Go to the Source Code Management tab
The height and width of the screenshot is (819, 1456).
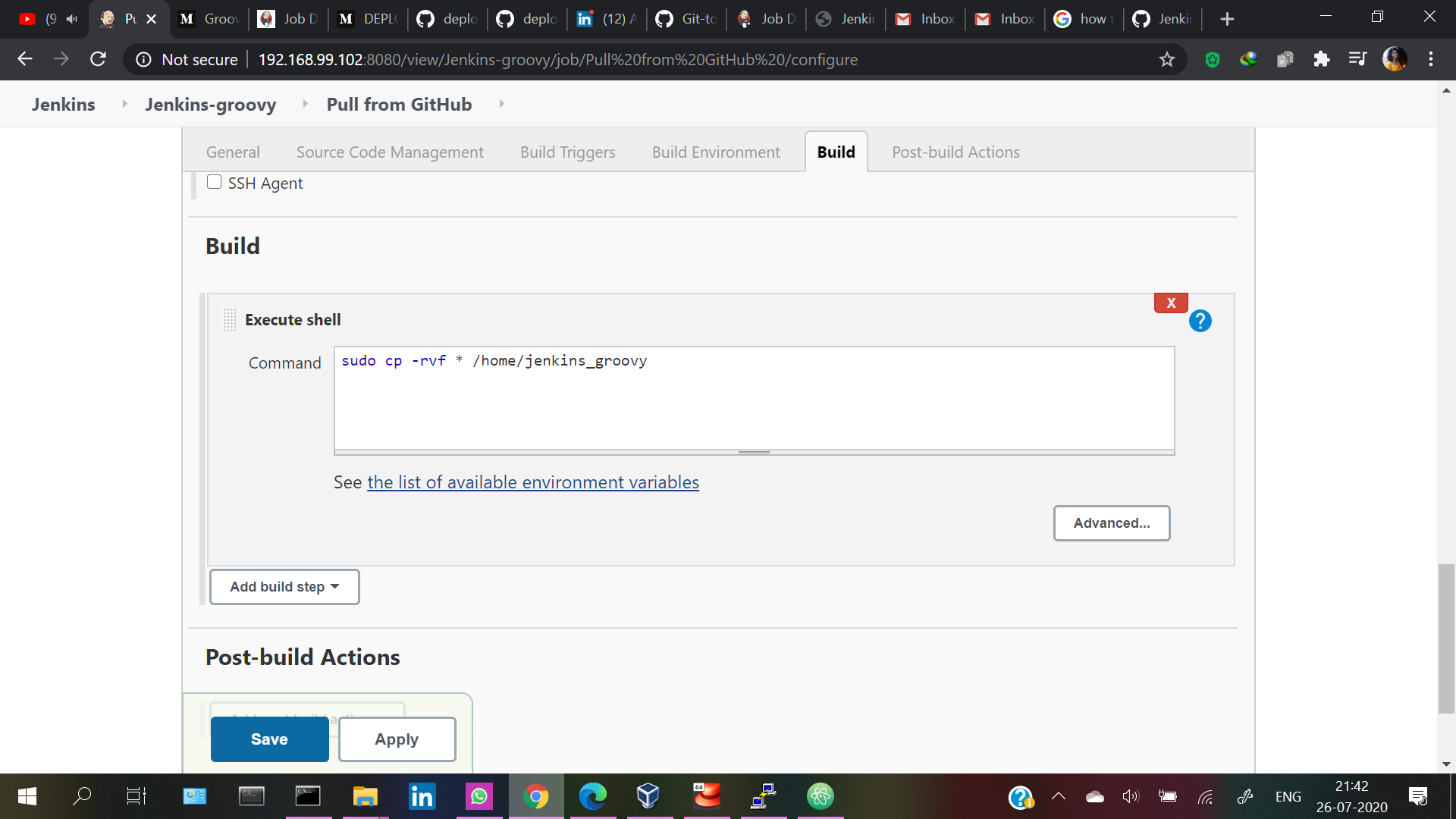click(x=390, y=152)
